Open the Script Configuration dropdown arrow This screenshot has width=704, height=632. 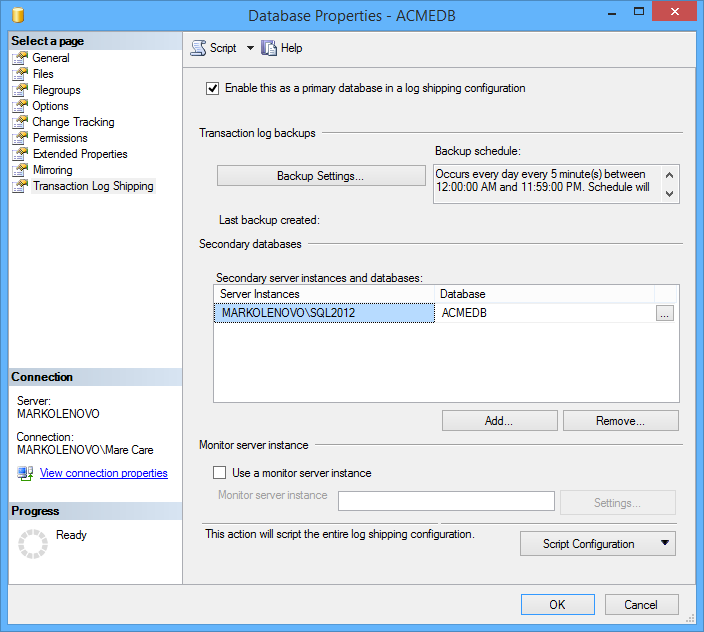click(x=663, y=544)
